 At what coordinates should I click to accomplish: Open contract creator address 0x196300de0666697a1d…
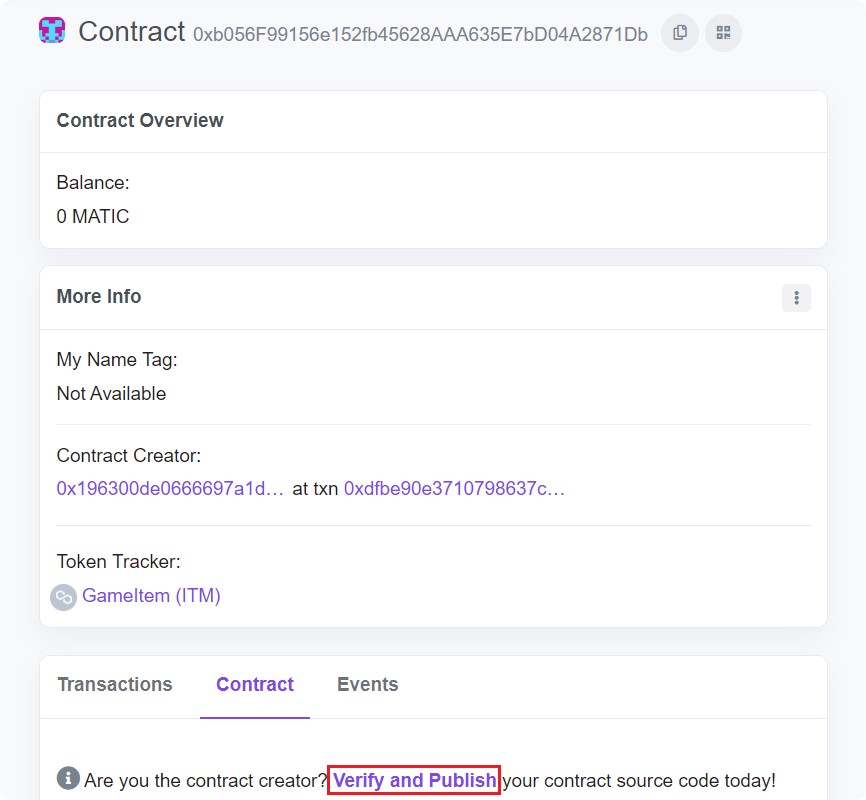click(x=170, y=489)
